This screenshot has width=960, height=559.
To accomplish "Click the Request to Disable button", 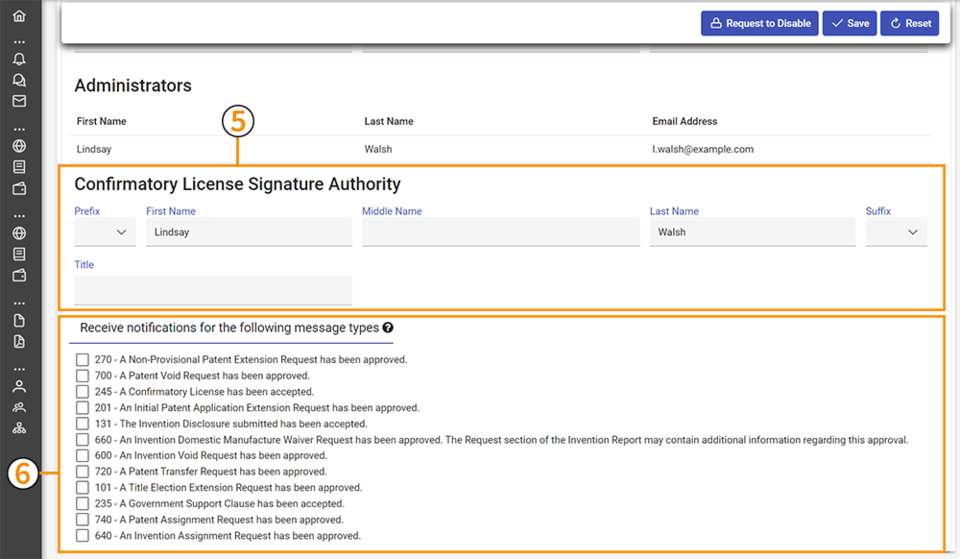I will pos(759,23).
